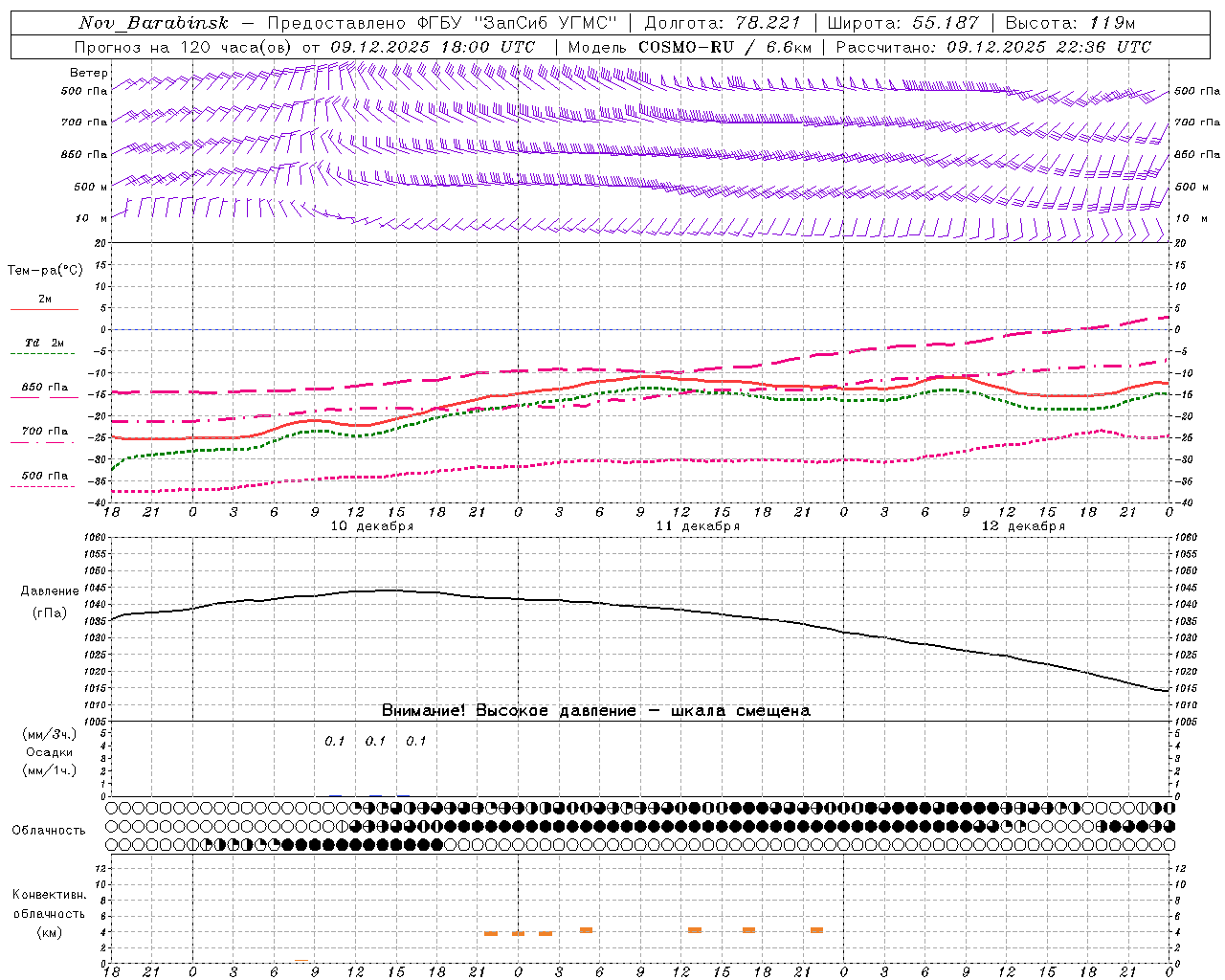This screenshot has width=1225, height=980.
Task: Click the 'Облачность' cloud cover label
Action: tap(49, 831)
